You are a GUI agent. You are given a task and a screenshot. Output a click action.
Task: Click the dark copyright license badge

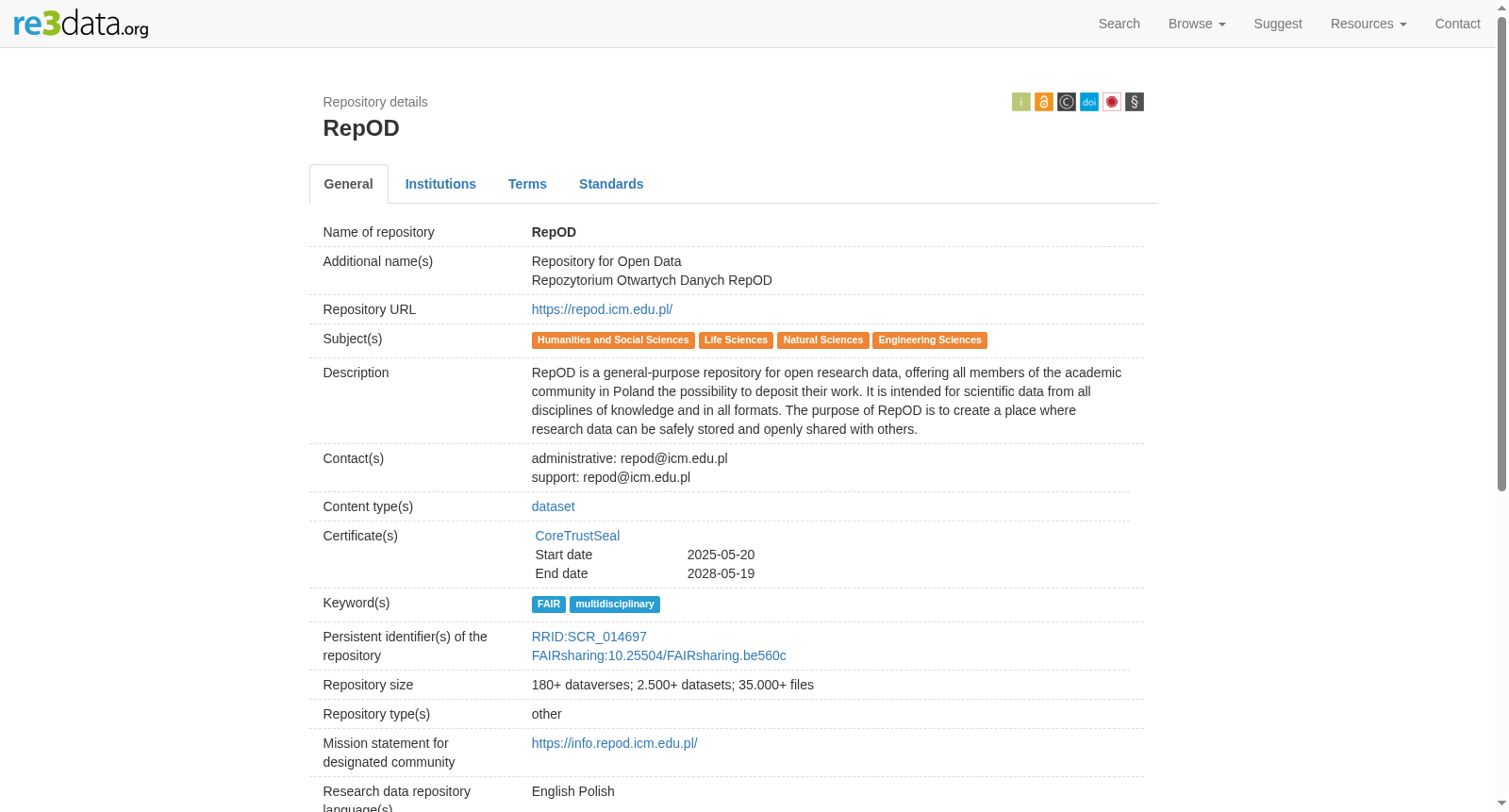click(x=1067, y=102)
